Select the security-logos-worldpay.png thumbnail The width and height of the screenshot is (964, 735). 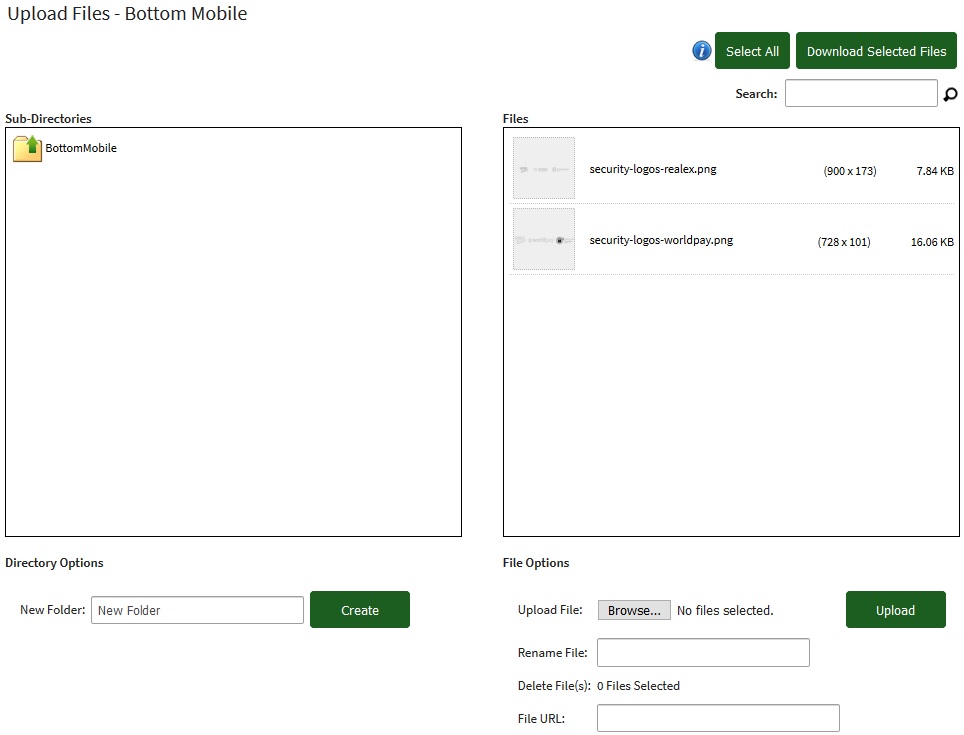click(x=544, y=240)
